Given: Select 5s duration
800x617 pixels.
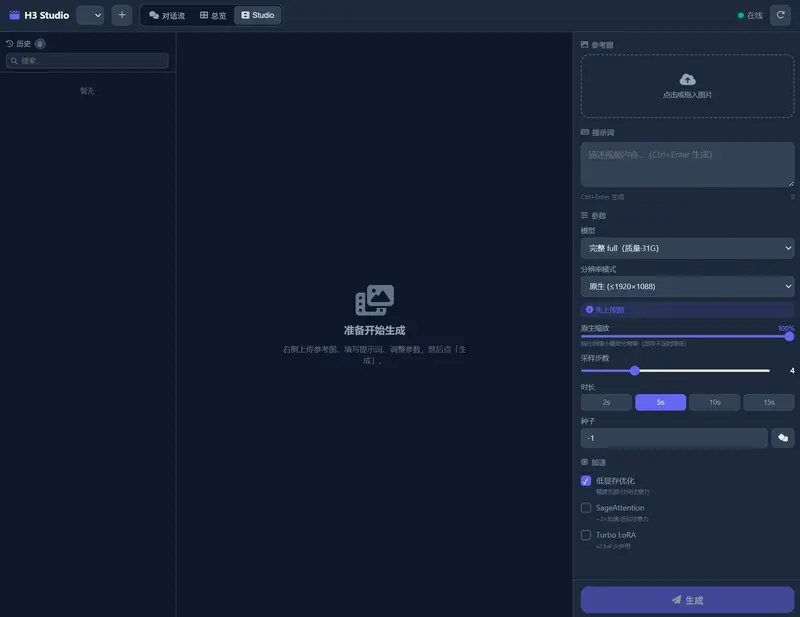Looking at the screenshot, I should coord(660,402).
